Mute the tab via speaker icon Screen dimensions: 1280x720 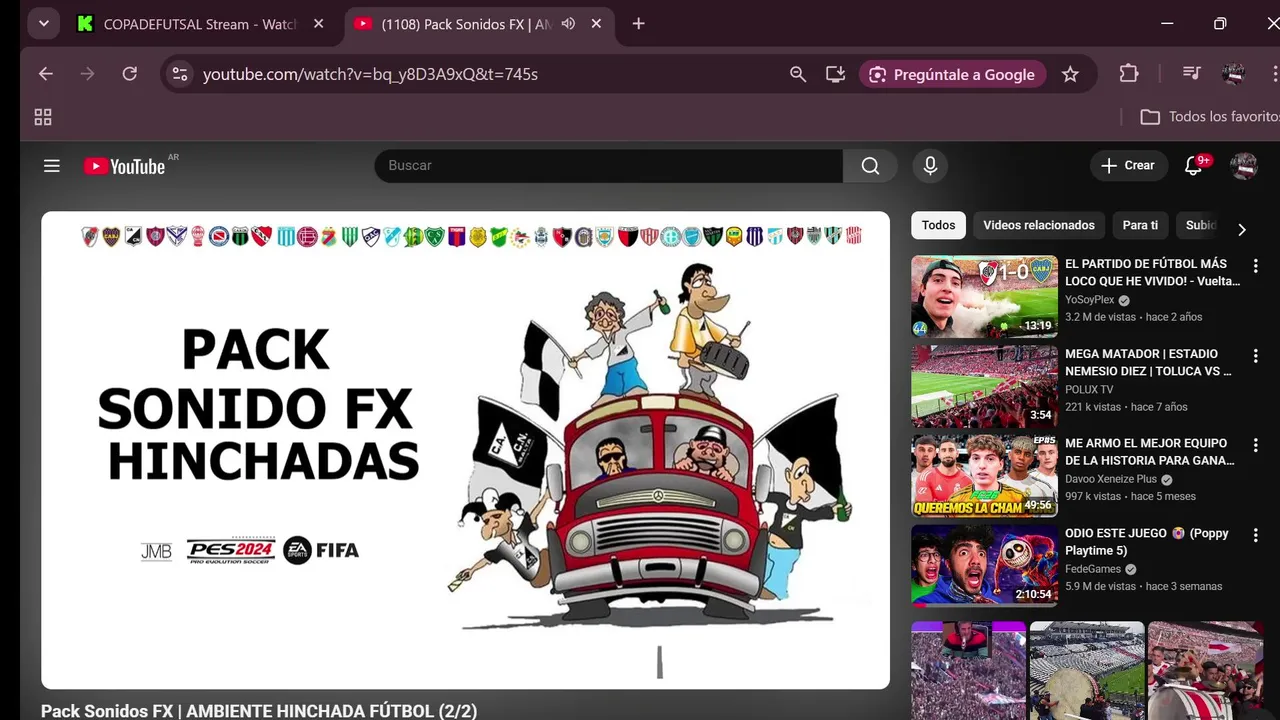[x=568, y=24]
